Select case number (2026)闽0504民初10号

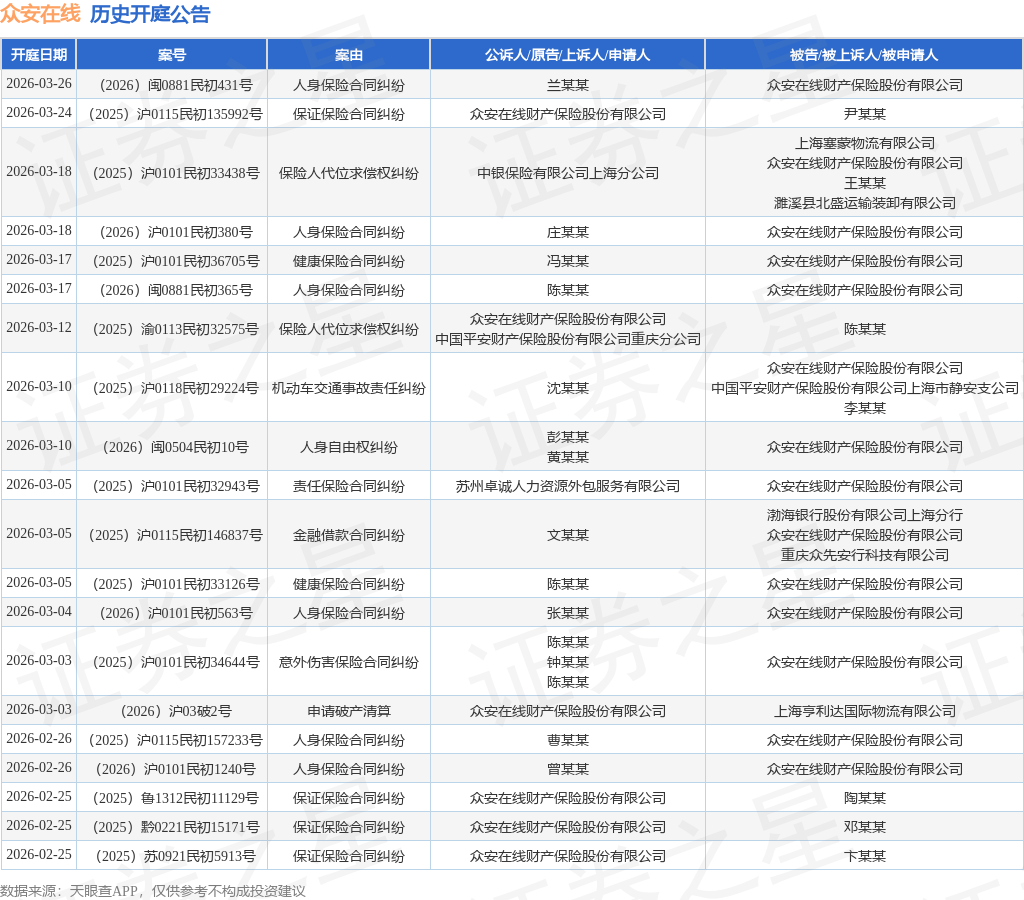click(x=176, y=447)
